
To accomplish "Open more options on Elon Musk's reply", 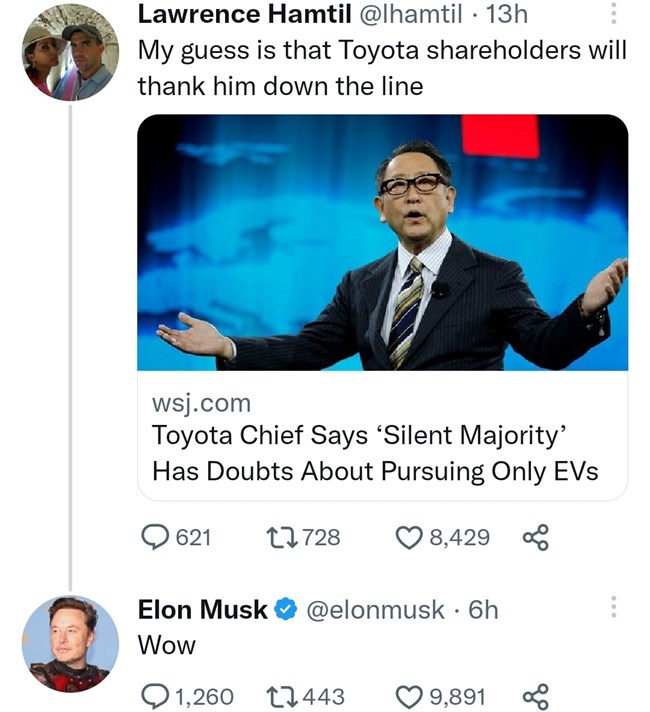I will pos(613,608).
